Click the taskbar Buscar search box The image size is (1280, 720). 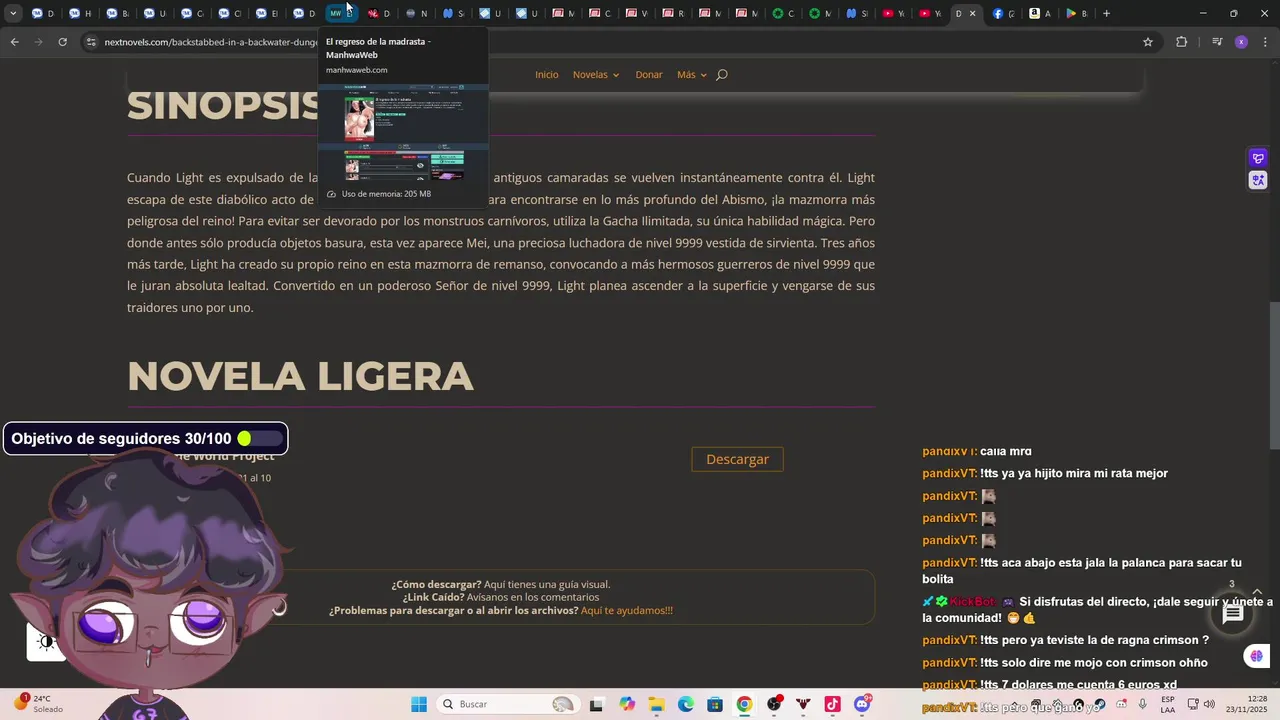[509, 704]
